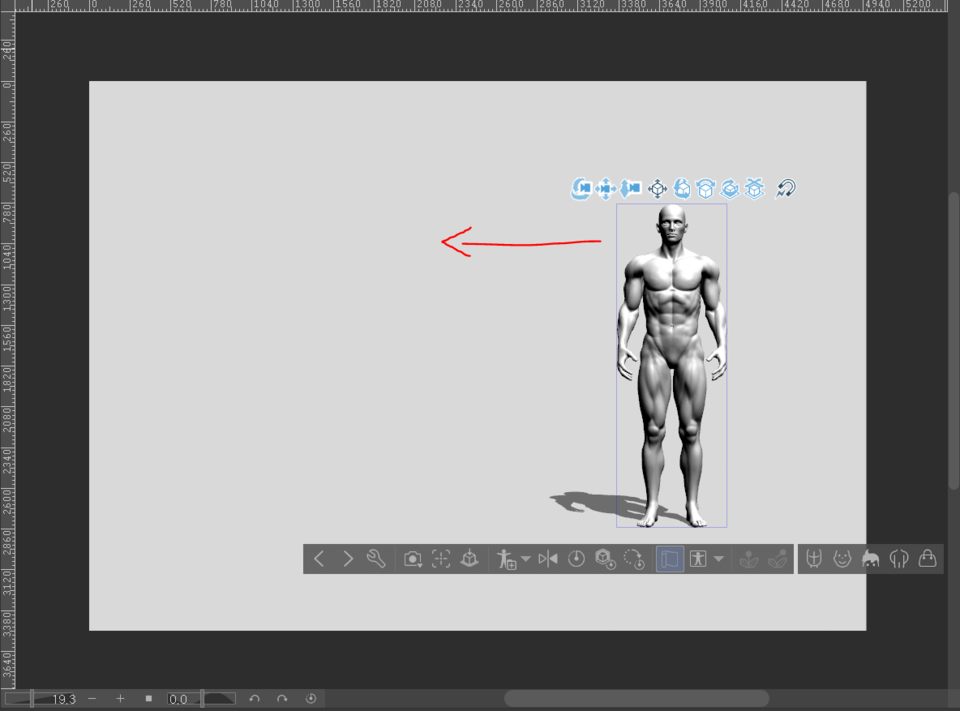Click the handbag accessory icon

click(928, 559)
